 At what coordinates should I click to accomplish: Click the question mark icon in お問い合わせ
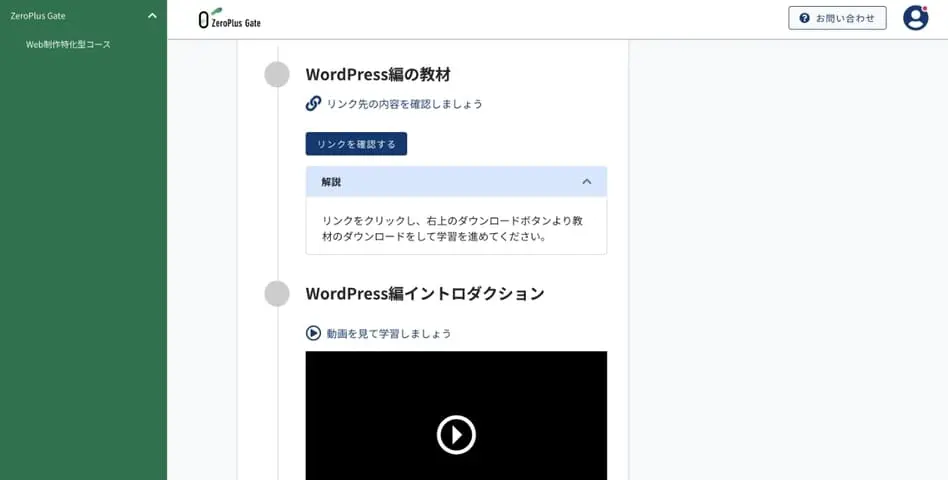[x=804, y=18]
